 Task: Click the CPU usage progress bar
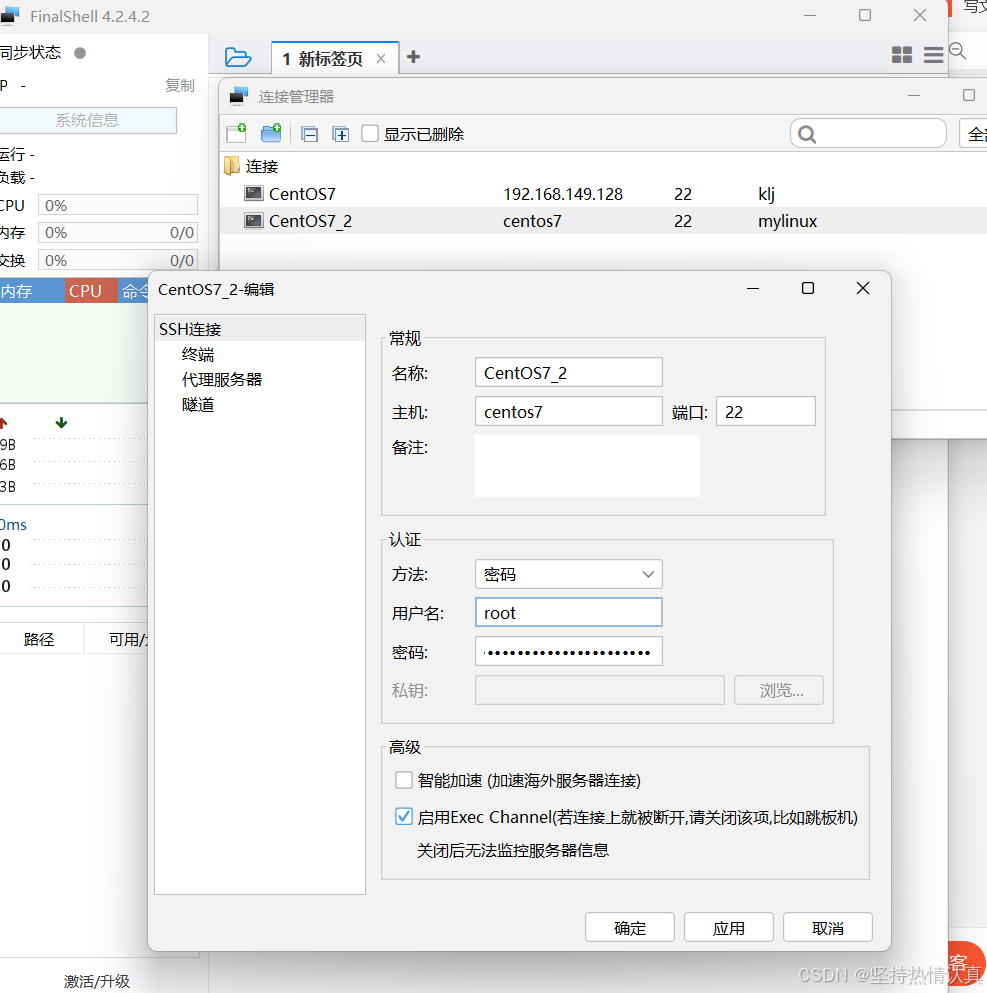tap(118, 205)
